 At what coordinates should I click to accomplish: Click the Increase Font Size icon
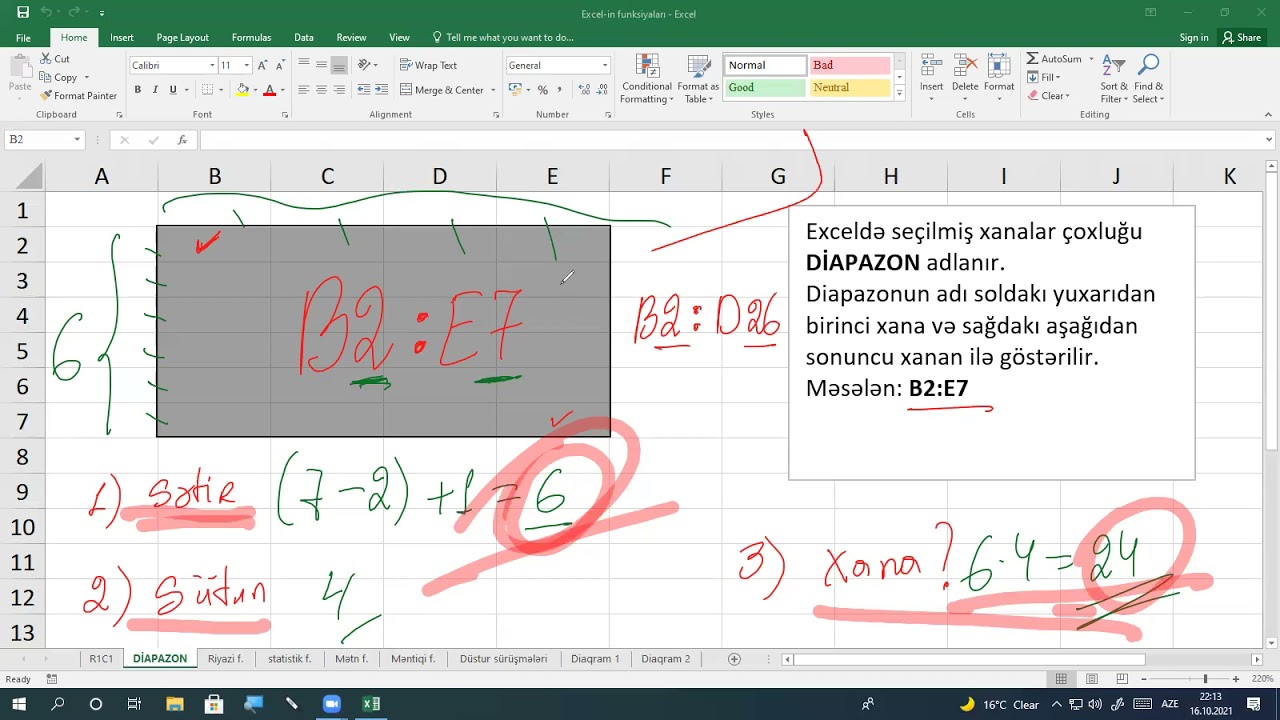(263, 65)
